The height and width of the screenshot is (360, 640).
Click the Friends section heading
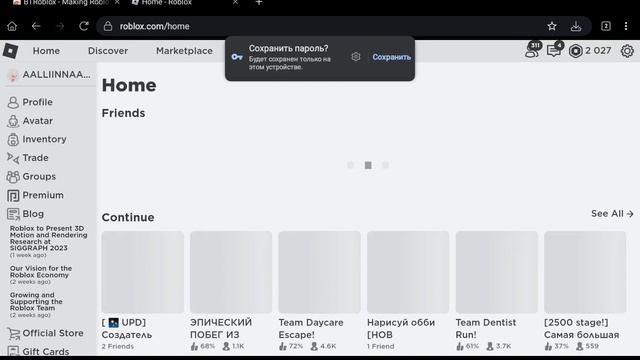(123, 113)
